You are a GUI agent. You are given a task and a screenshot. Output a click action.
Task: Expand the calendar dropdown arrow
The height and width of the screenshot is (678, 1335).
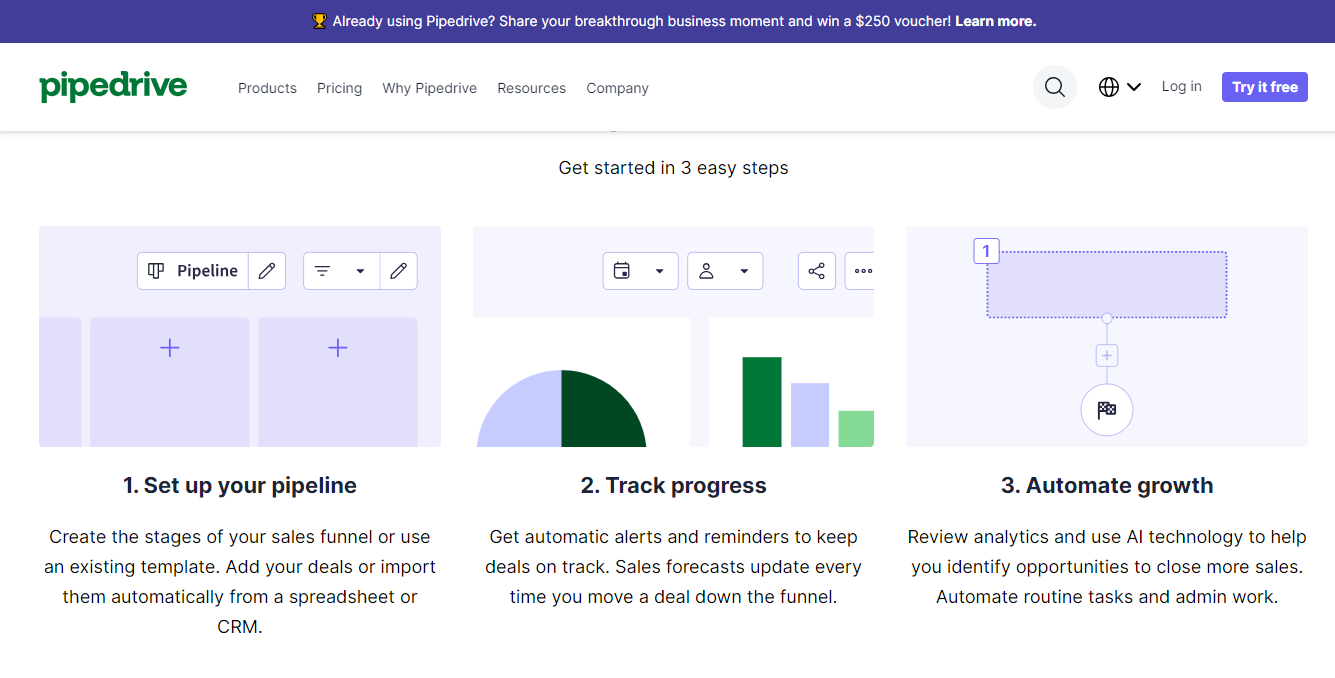tap(659, 271)
